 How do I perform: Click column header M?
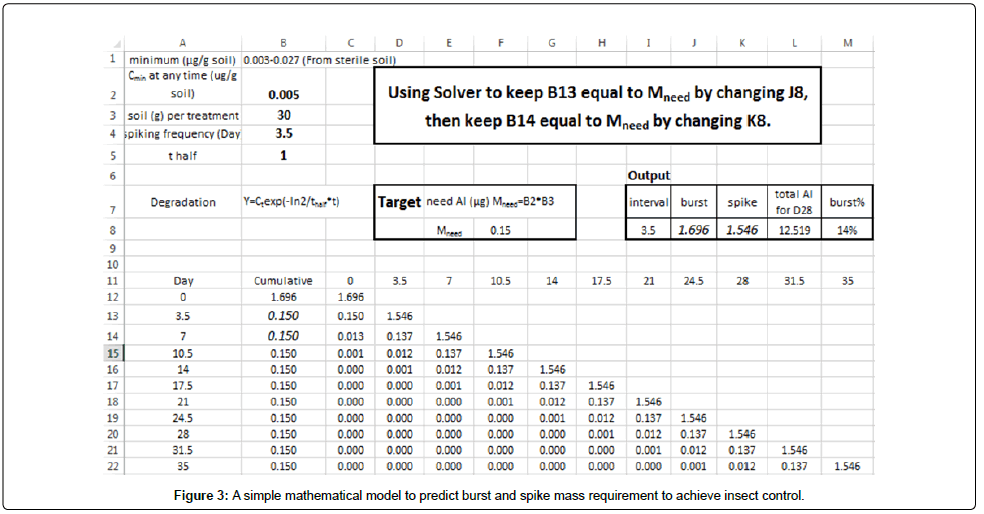click(846, 43)
